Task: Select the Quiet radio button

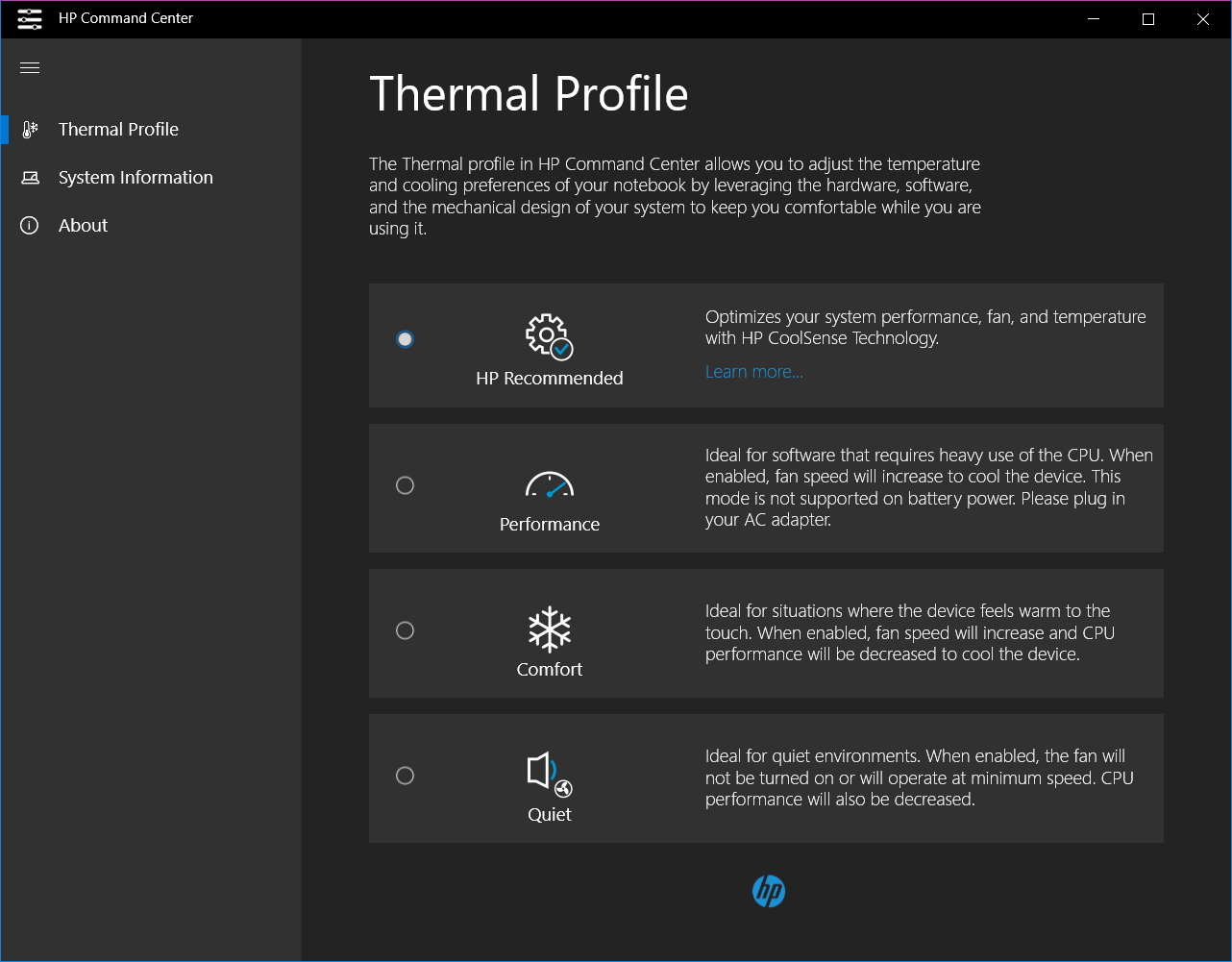Action: click(x=406, y=776)
